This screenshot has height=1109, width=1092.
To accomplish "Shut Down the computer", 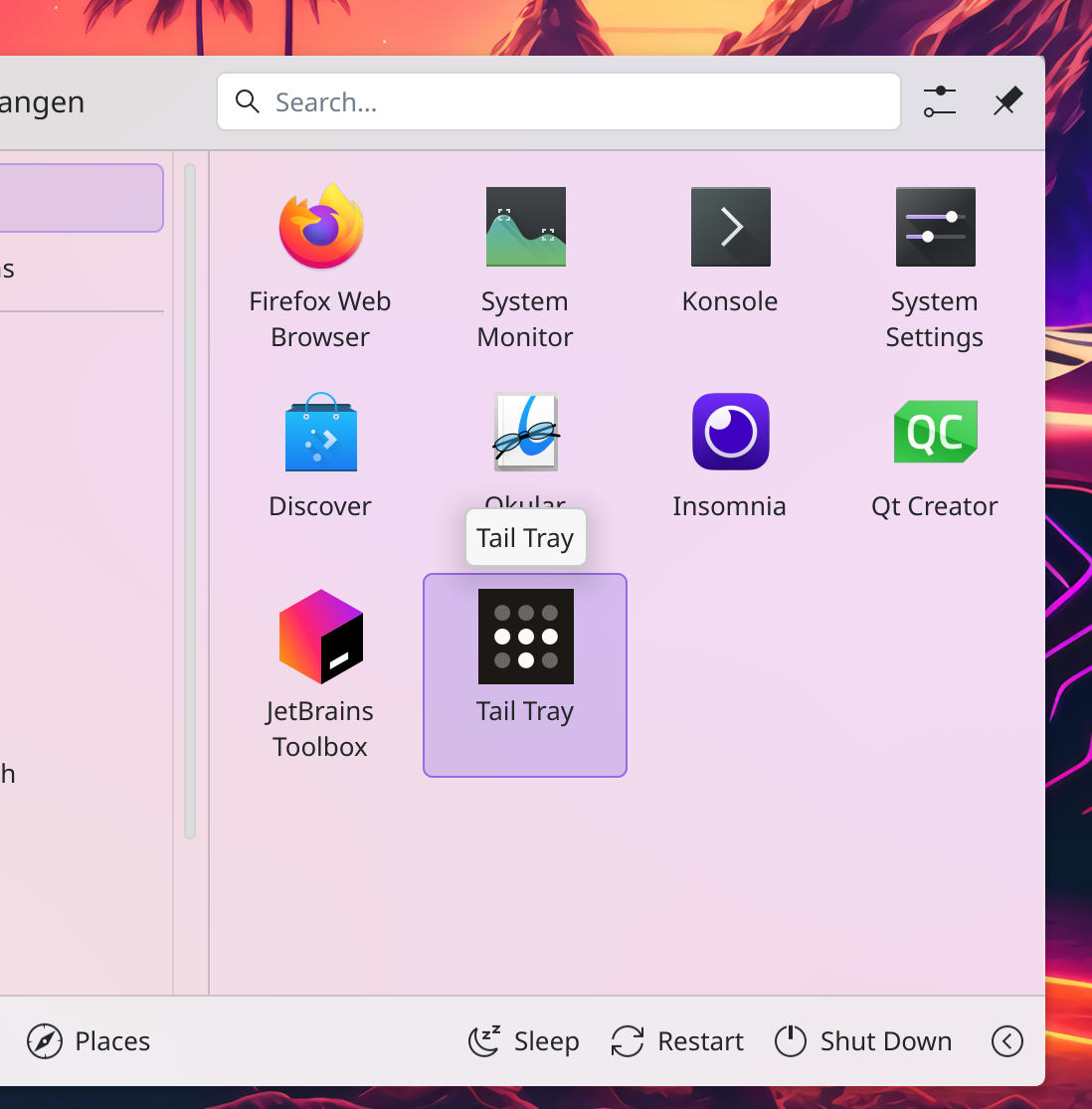I will click(x=863, y=1041).
